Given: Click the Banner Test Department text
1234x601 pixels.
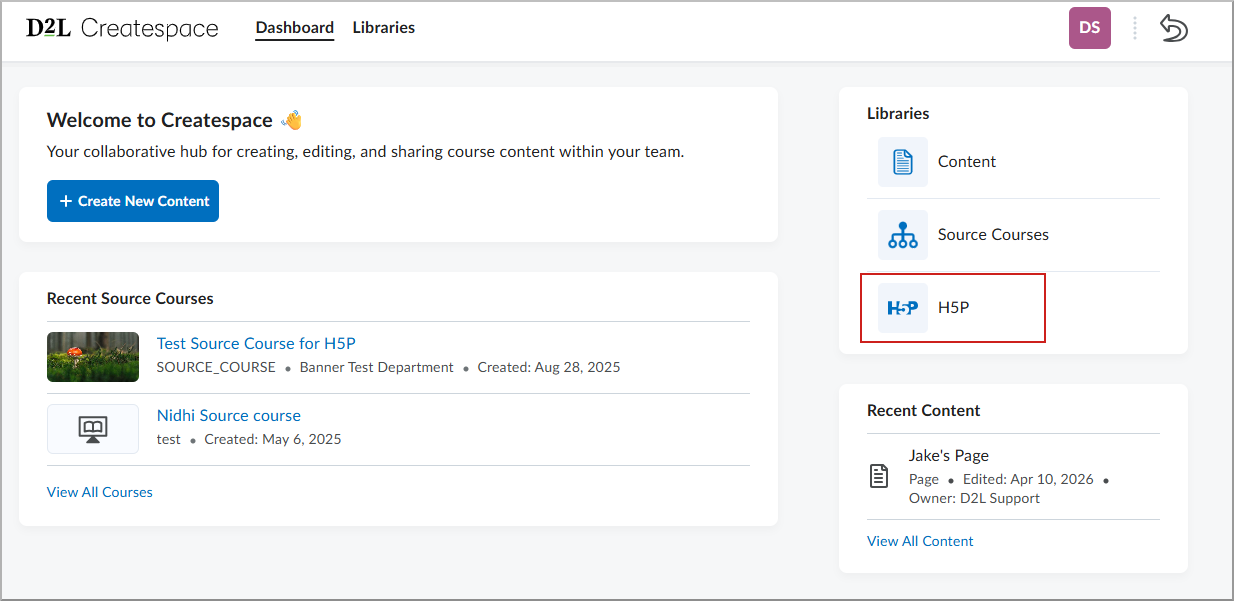Looking at the screenshot, I should [377, 367].
